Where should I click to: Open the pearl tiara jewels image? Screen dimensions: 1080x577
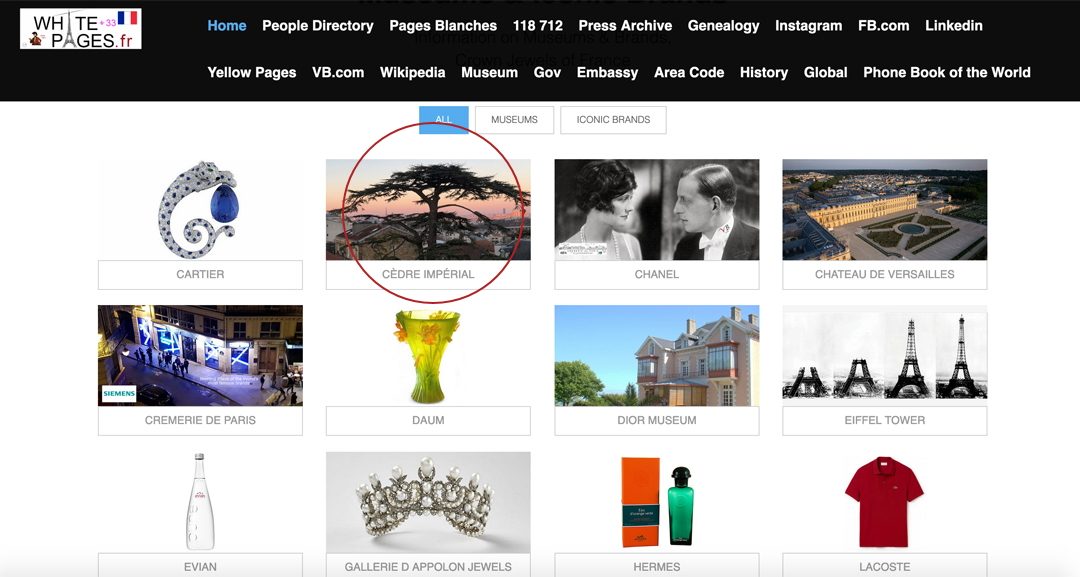(x=428, y=502)
